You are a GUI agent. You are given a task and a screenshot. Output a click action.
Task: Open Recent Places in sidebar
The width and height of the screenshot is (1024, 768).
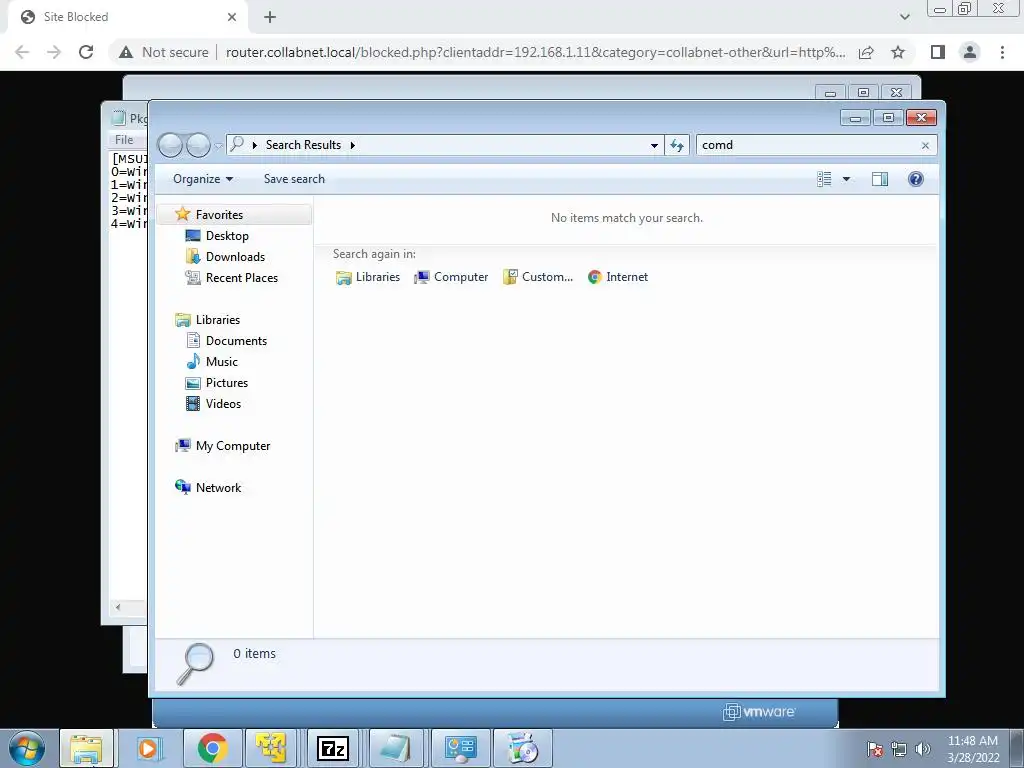coord(242,278)
